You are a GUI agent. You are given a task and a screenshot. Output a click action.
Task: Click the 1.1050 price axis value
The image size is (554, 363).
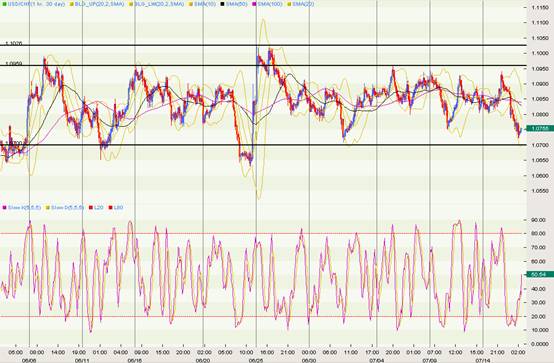[540, 38]
